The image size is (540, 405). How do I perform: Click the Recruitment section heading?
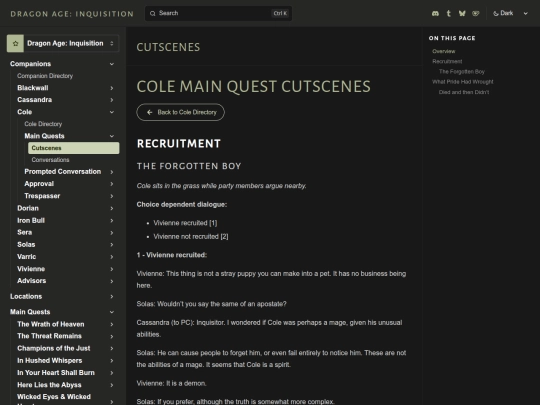[x=179, y=144]
